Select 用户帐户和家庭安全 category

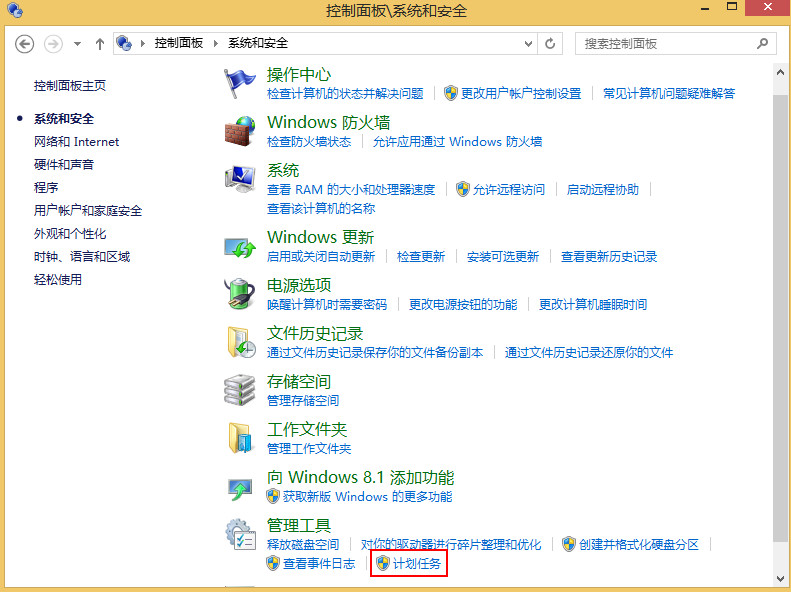(88, 211)
